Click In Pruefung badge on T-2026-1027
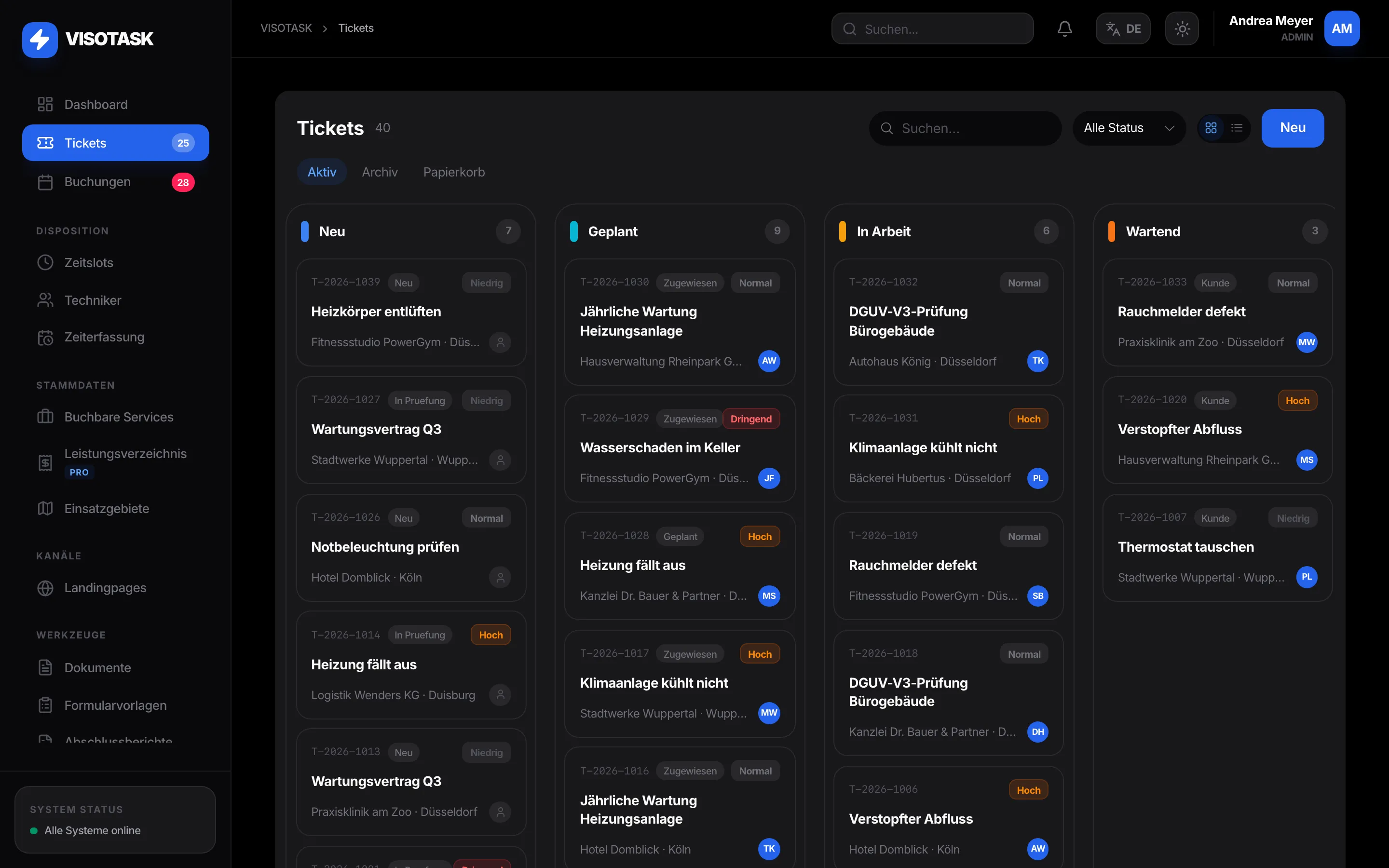The width and height of the screenshot is (1389, 868). [x=420, y=400]
